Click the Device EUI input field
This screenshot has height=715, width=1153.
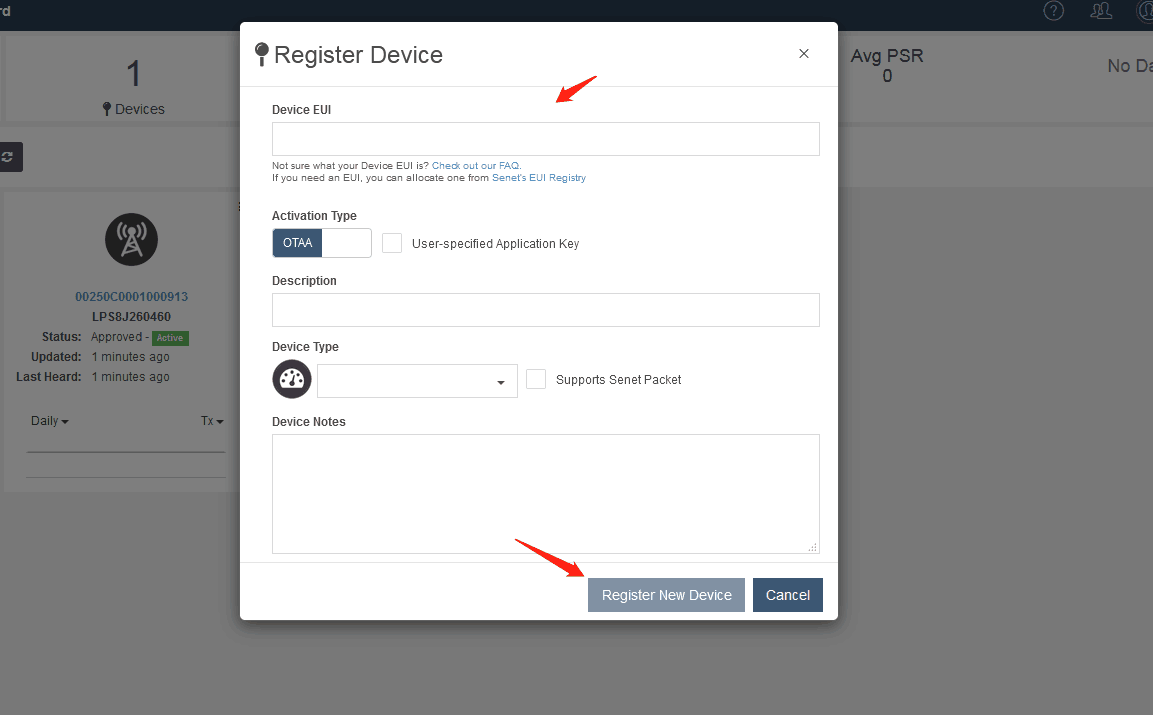coord(546,139)
